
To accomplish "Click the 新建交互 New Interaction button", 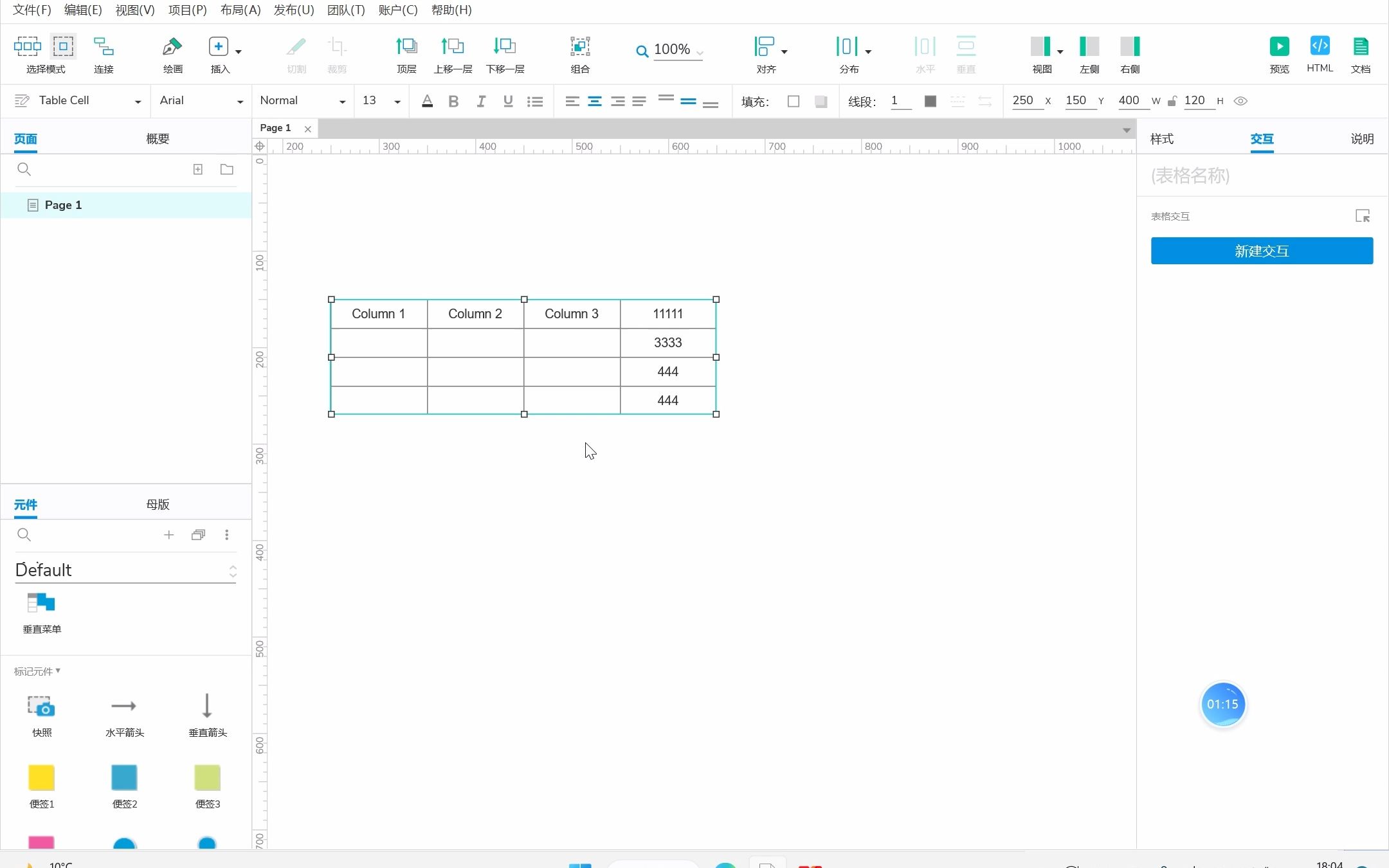I will click(x=1262, y=251).
